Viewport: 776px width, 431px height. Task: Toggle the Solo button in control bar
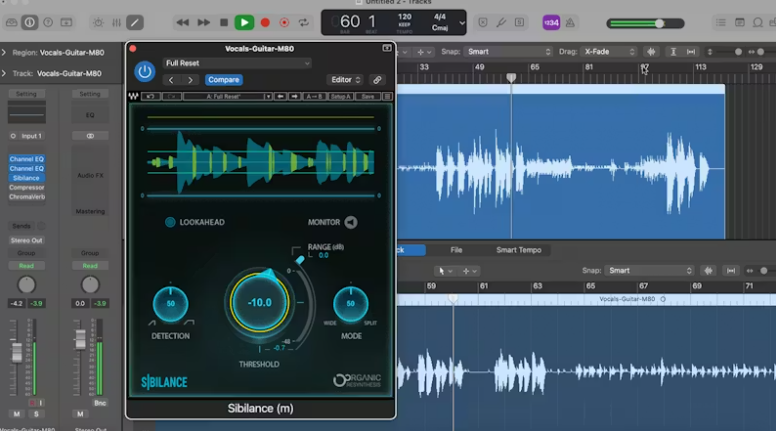(x=519, y=23)
